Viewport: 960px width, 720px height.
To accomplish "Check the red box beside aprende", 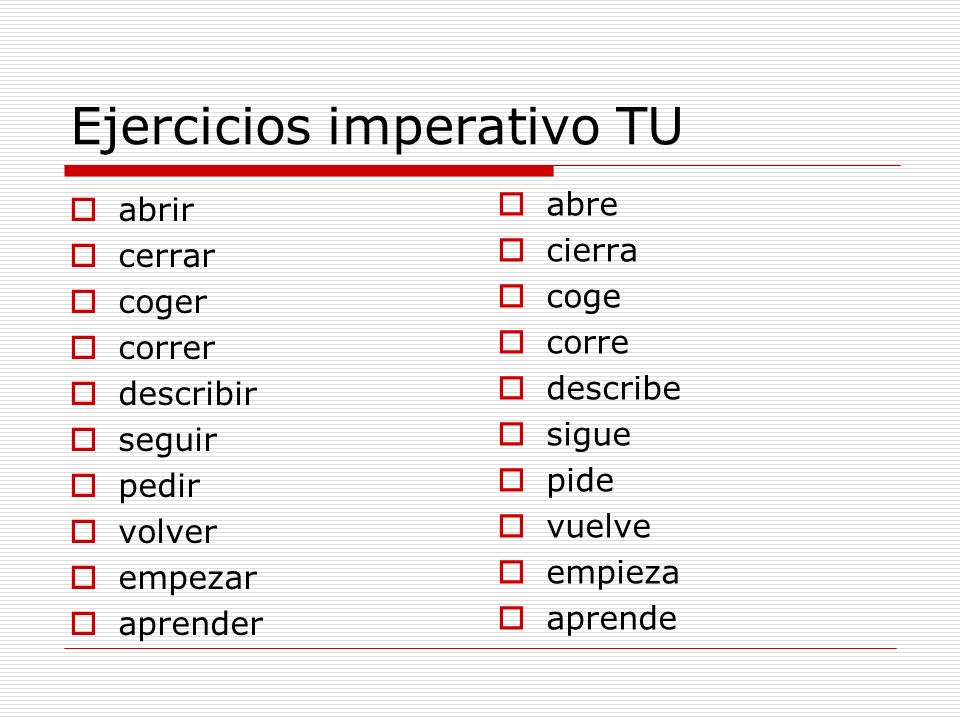I will [x=511, y=618].
